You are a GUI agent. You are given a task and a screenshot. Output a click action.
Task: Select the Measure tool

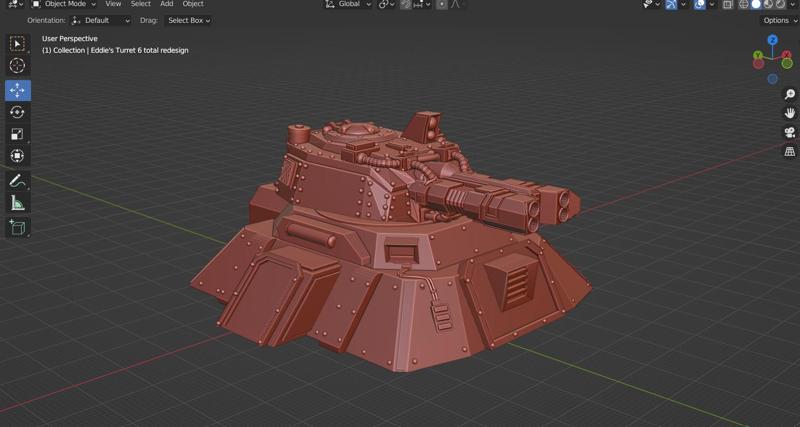(x=17, y=203)
